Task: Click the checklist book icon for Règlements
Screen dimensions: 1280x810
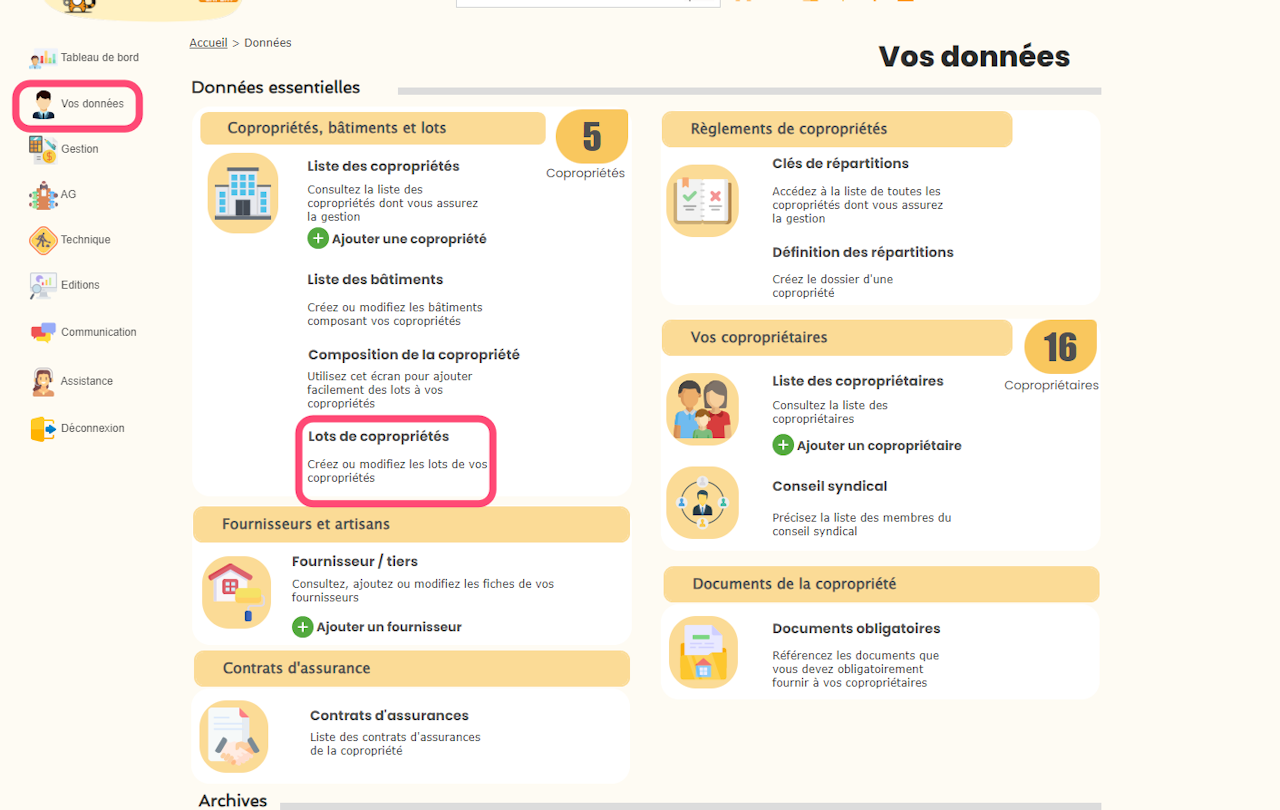Action: pyautogui.click(x=702, y=201)
